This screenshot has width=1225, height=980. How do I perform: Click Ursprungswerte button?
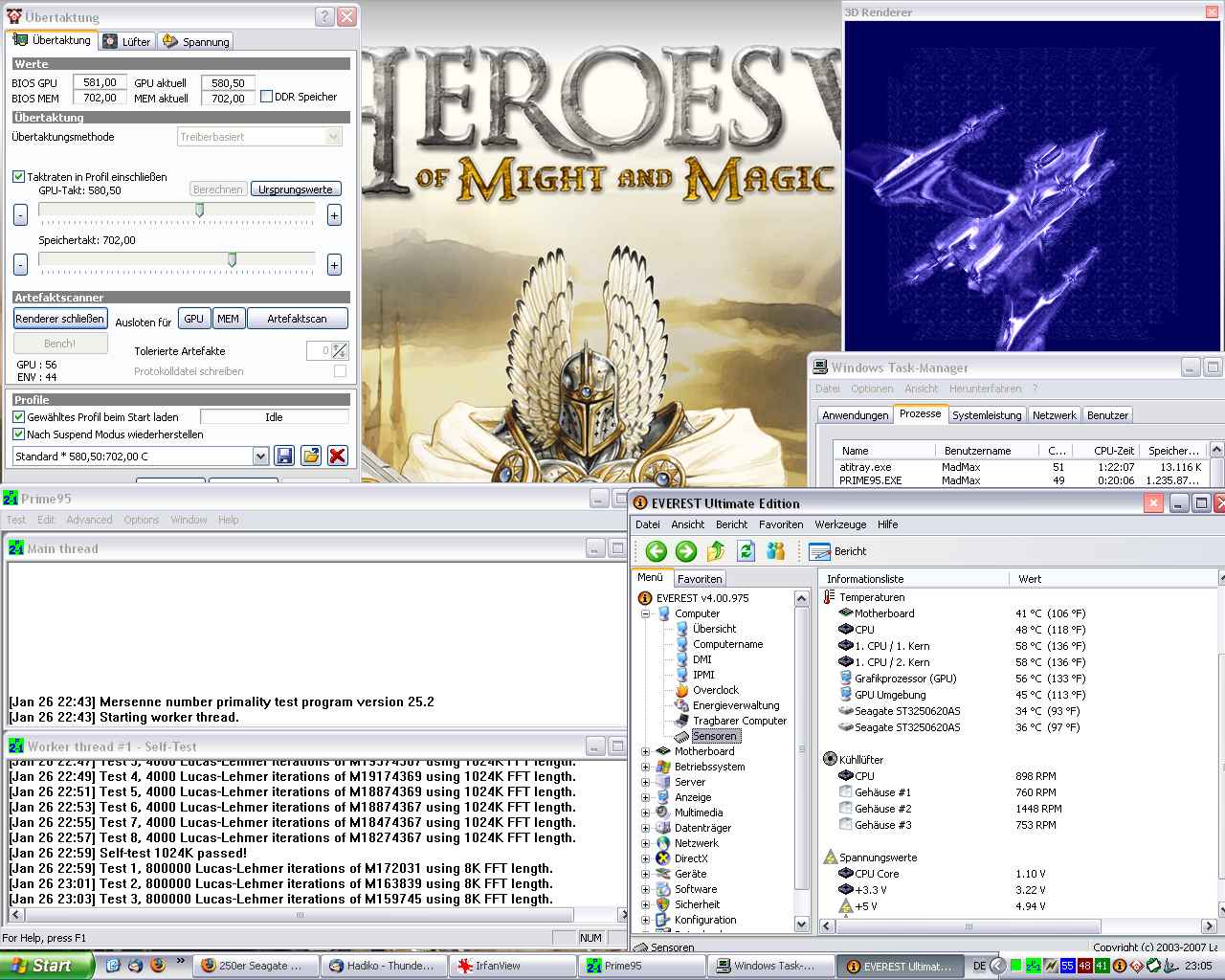click(296, 189)
